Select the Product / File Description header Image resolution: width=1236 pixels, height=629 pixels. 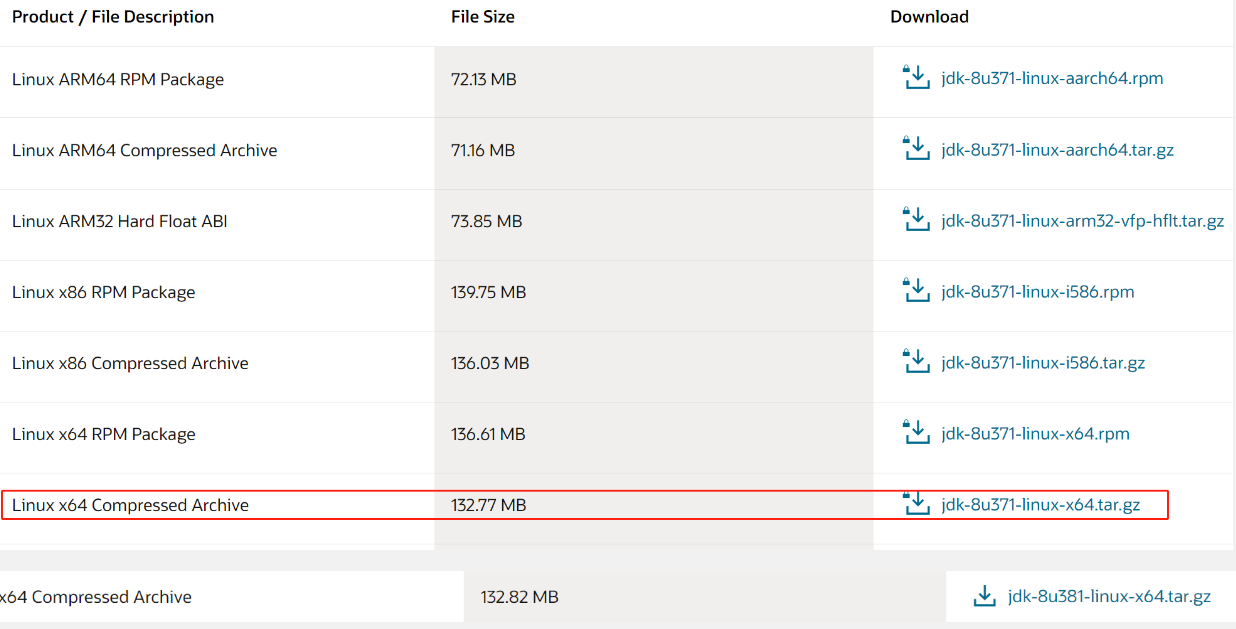113,16
